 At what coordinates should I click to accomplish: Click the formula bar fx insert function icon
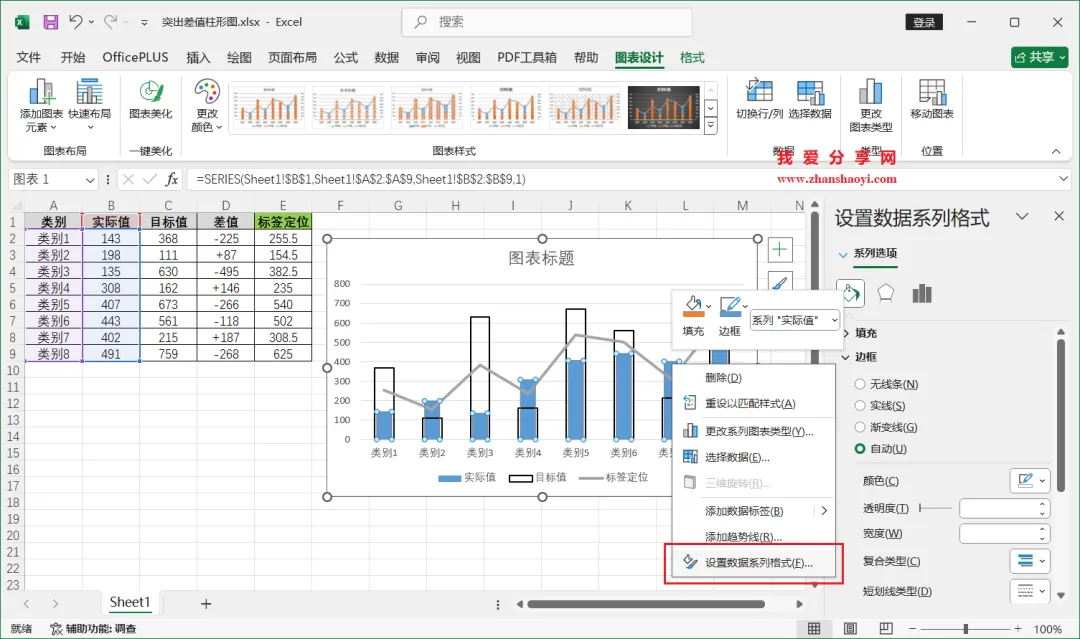(x=172, y=180)
